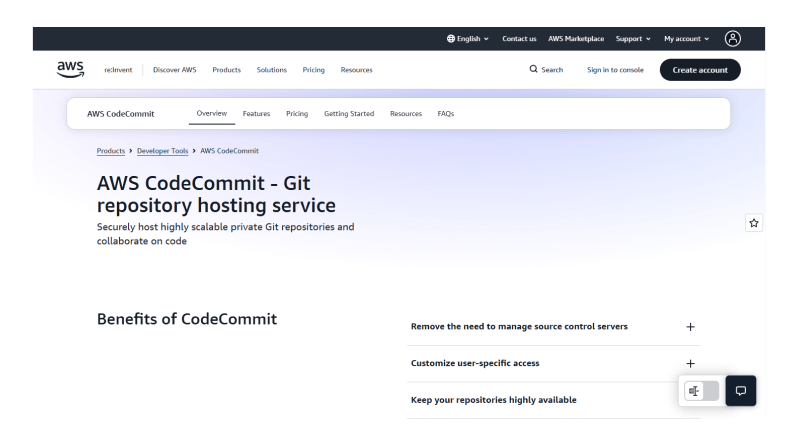Screen dimensions: 800x445
Task: Click the Create account button
Action: click(700, 70)
